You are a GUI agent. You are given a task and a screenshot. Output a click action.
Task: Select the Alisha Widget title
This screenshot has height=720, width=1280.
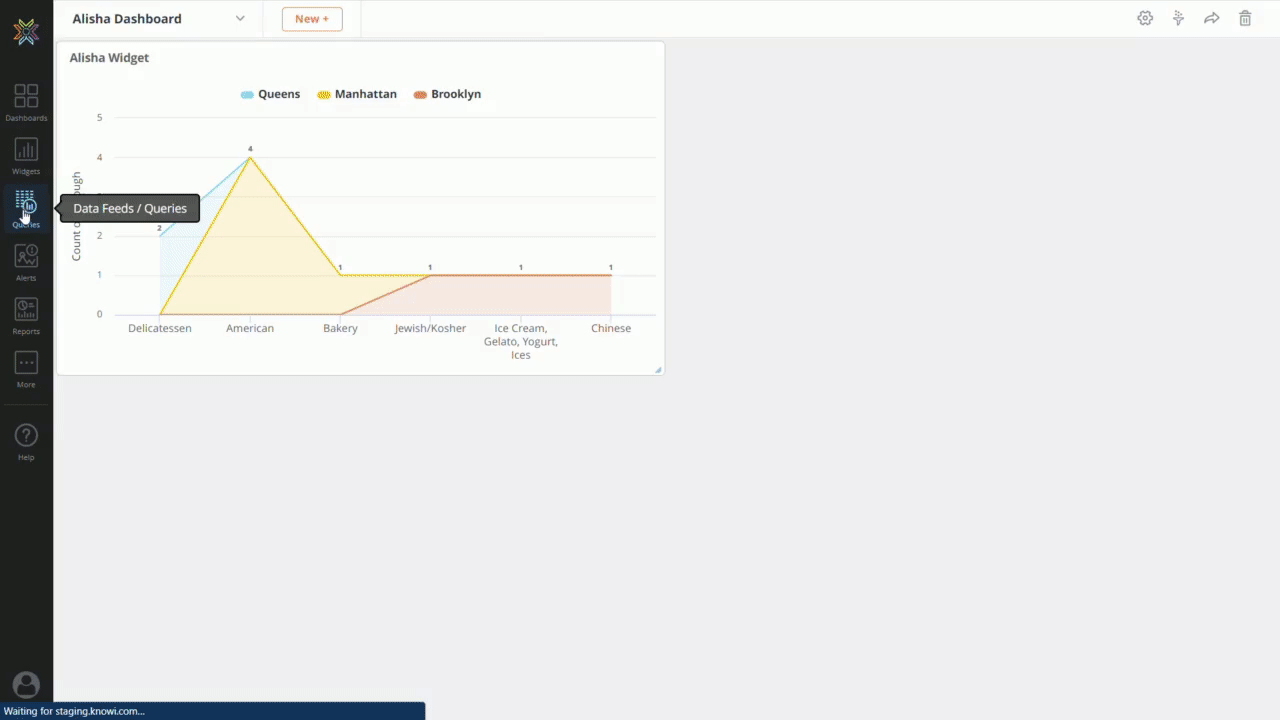tap(109, 57)
